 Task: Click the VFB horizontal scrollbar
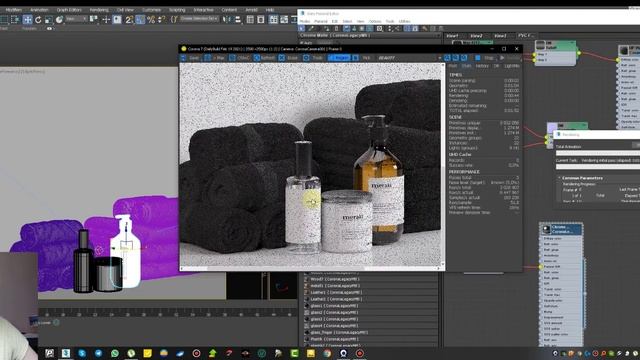311,268
